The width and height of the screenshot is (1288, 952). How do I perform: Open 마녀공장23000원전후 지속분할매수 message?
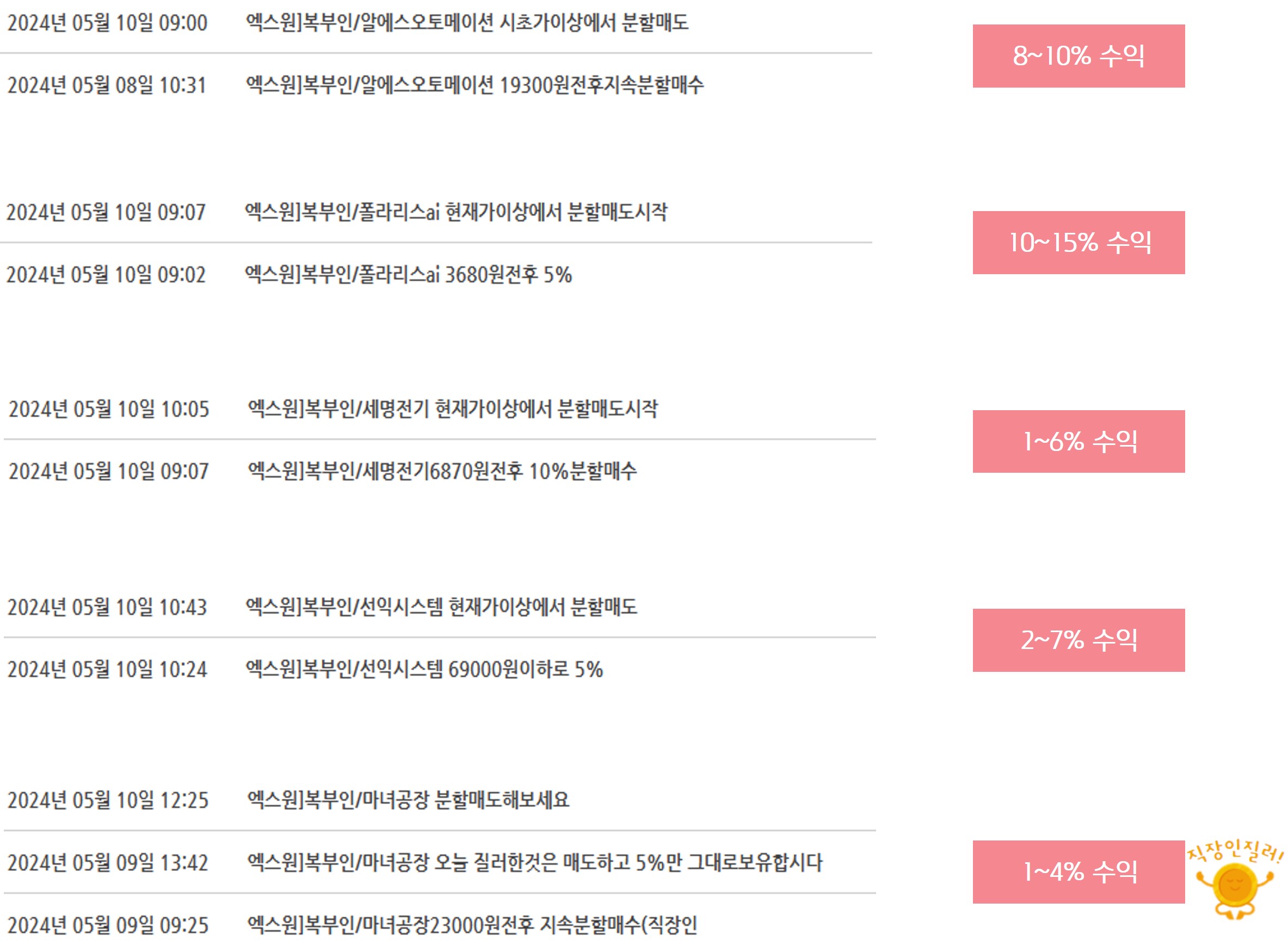472,925
